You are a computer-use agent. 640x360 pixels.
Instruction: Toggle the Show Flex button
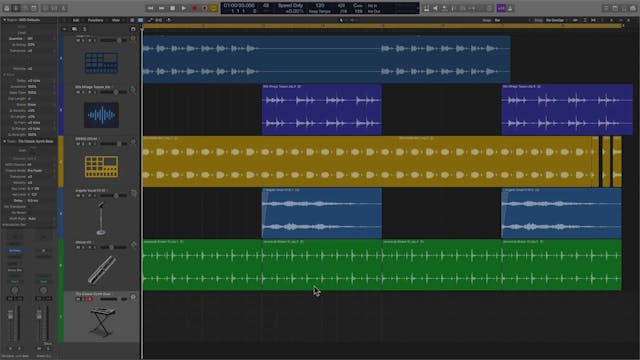[159, 20]
